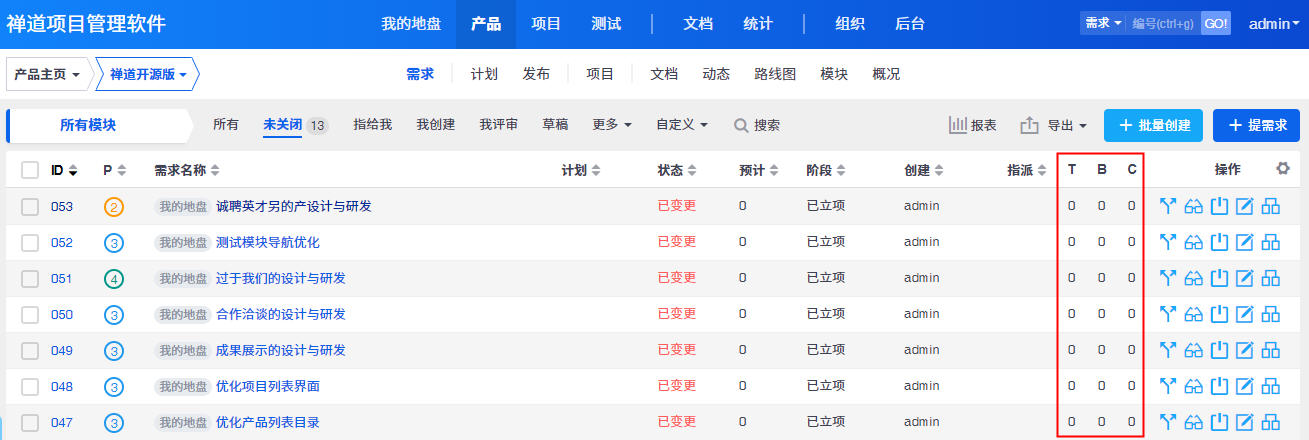Click the edit pencil icon for story 050
The height and width of the screenshot is (440, 1309).
pos(1245,315)
